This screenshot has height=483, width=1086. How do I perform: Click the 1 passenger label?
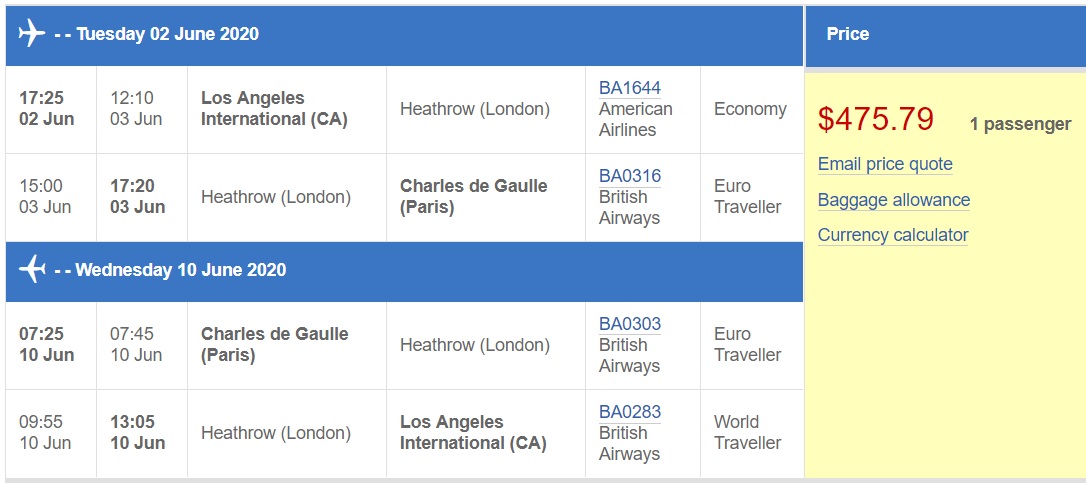tap(1020, 124)
